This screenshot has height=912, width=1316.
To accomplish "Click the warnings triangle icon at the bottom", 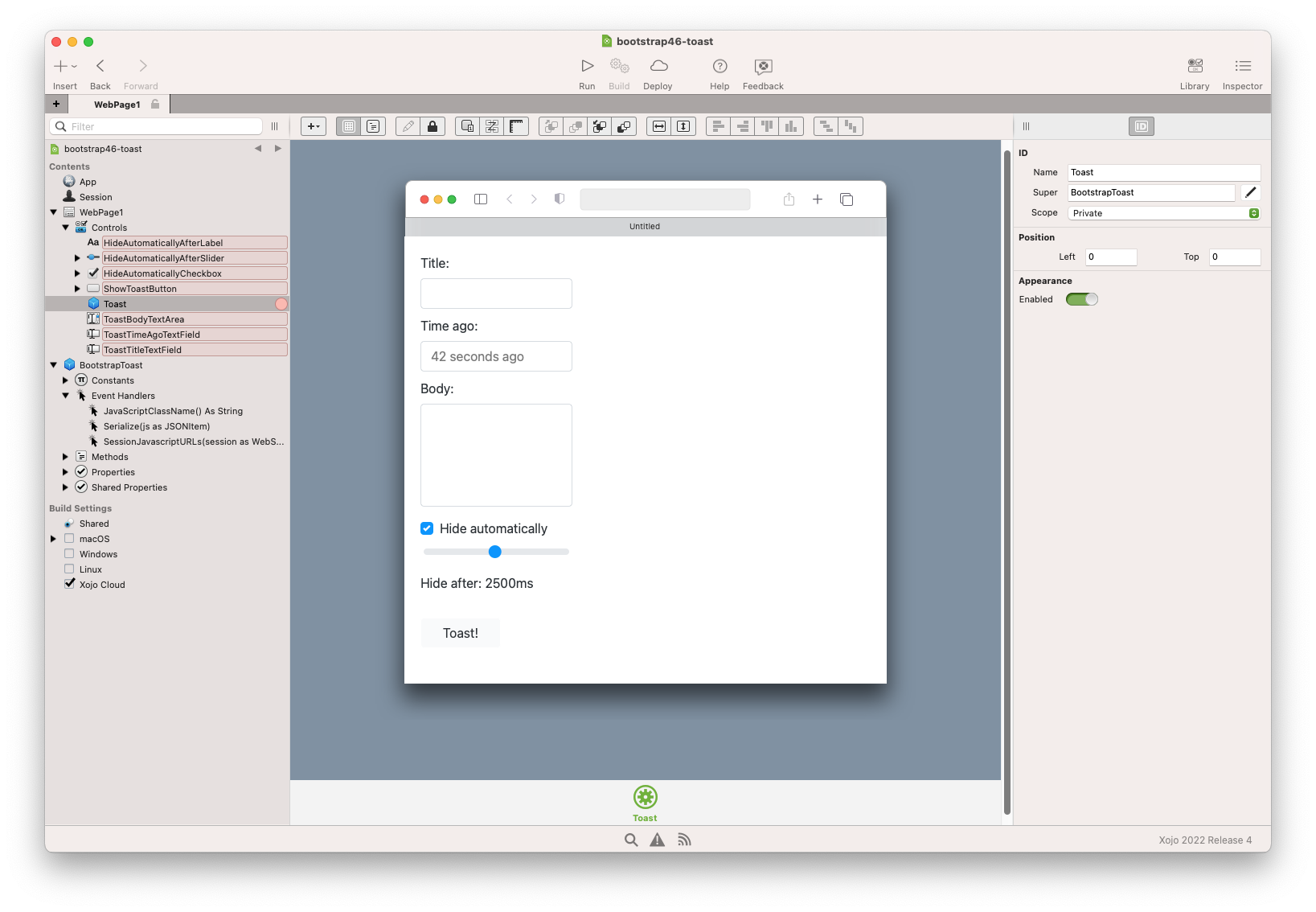I will 657,839.
